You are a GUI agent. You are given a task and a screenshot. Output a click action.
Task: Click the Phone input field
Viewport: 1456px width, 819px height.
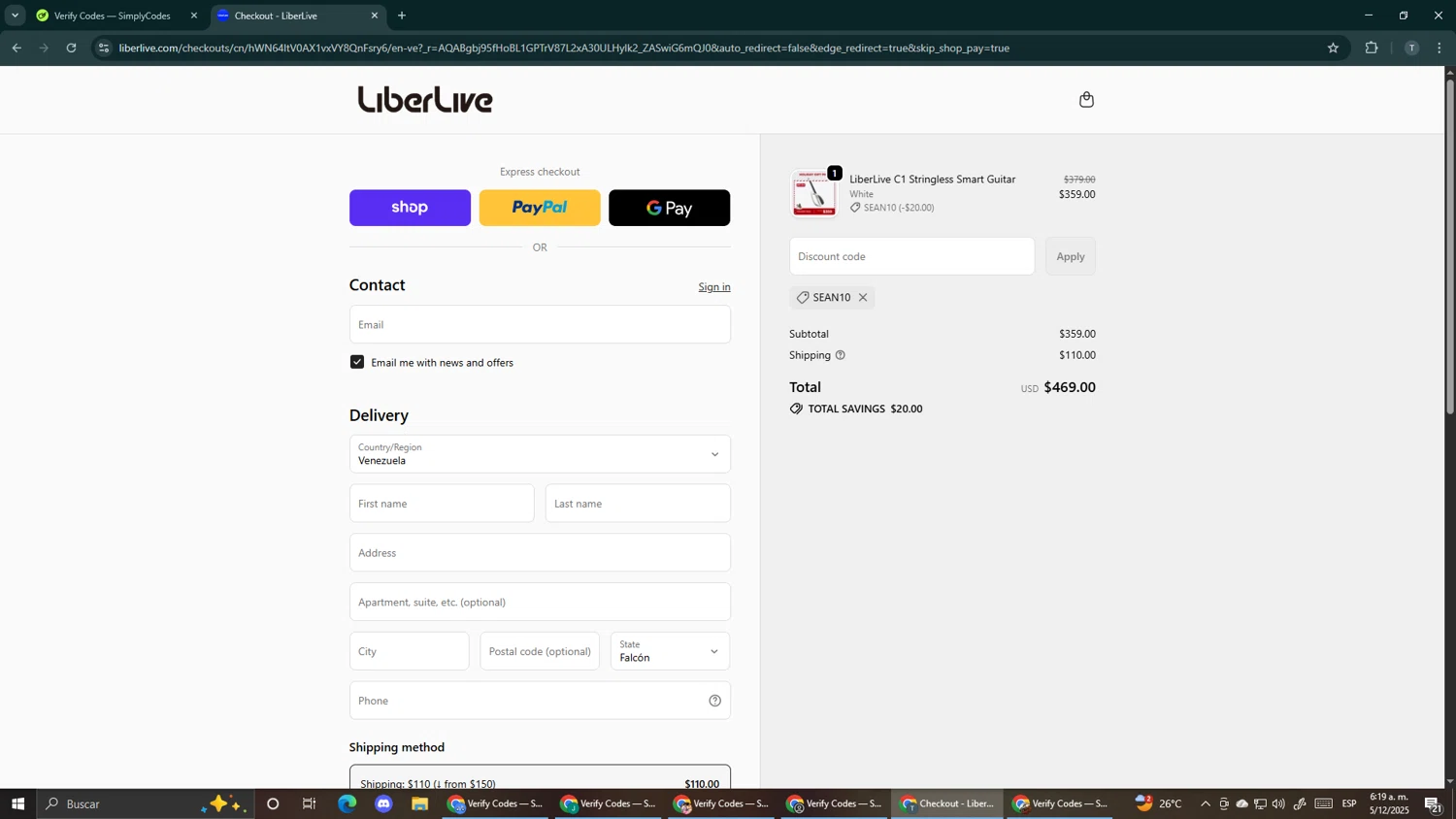pos(540,701)
